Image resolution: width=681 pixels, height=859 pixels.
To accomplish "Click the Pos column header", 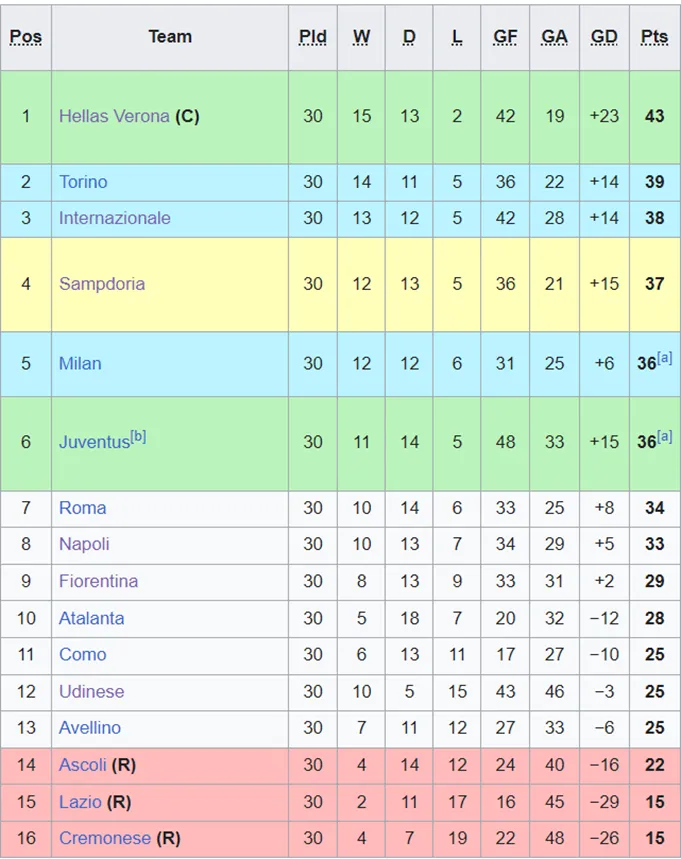I will click(x=26, y=37).
